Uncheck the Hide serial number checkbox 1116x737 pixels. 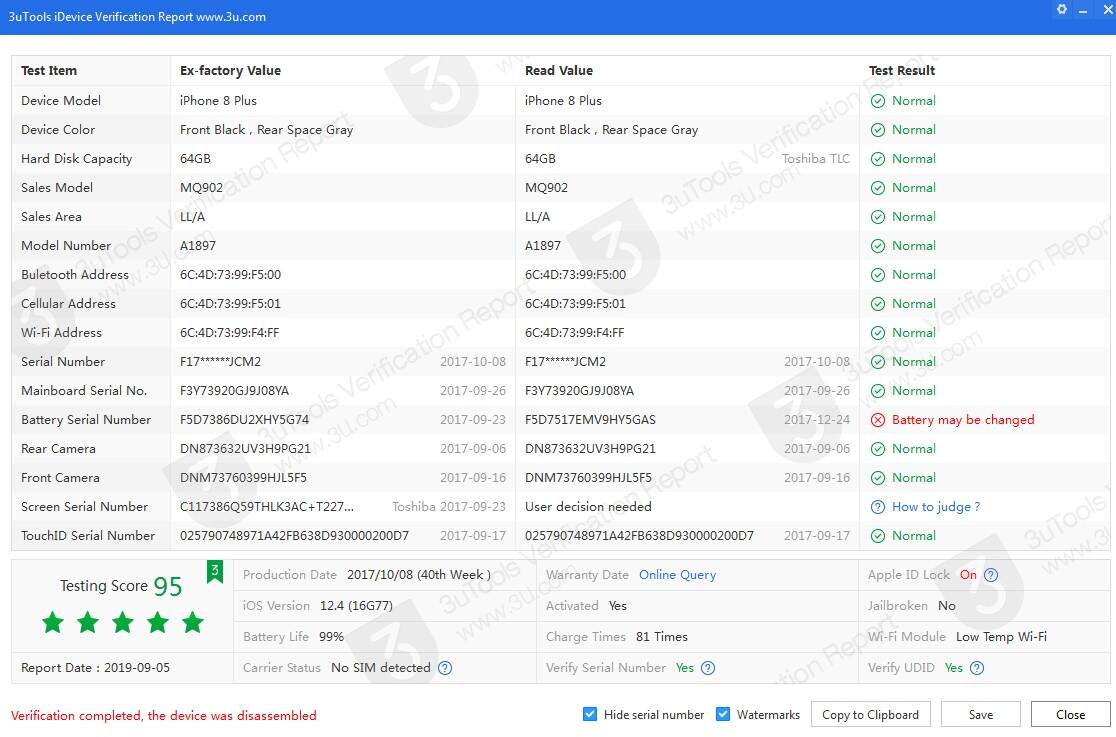[x=590, y=714]
